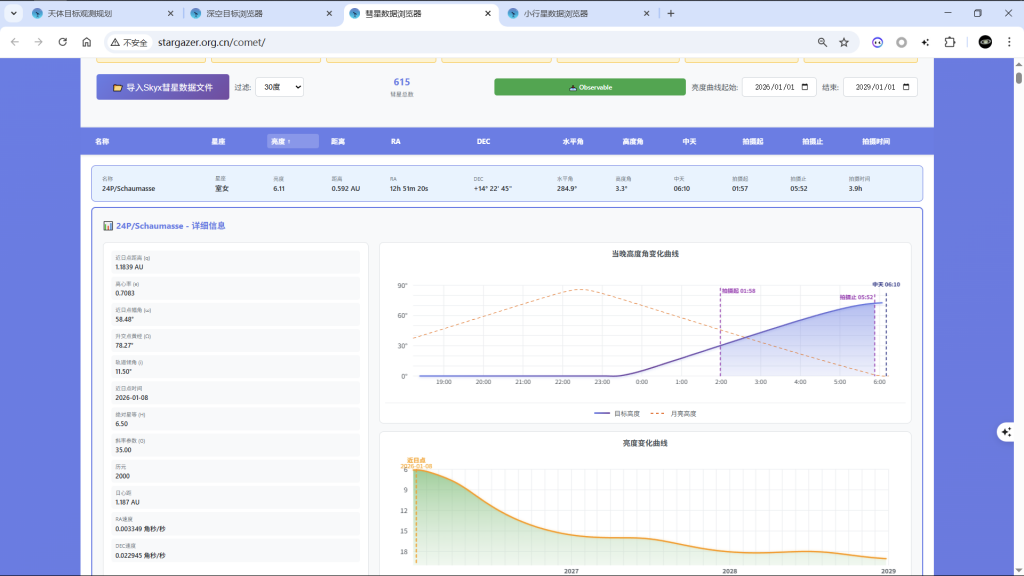Viewport: 1024px width, 576px height.
Task: Click the floating sparkle assistant icon at right edge
Action: (1006, 432)
